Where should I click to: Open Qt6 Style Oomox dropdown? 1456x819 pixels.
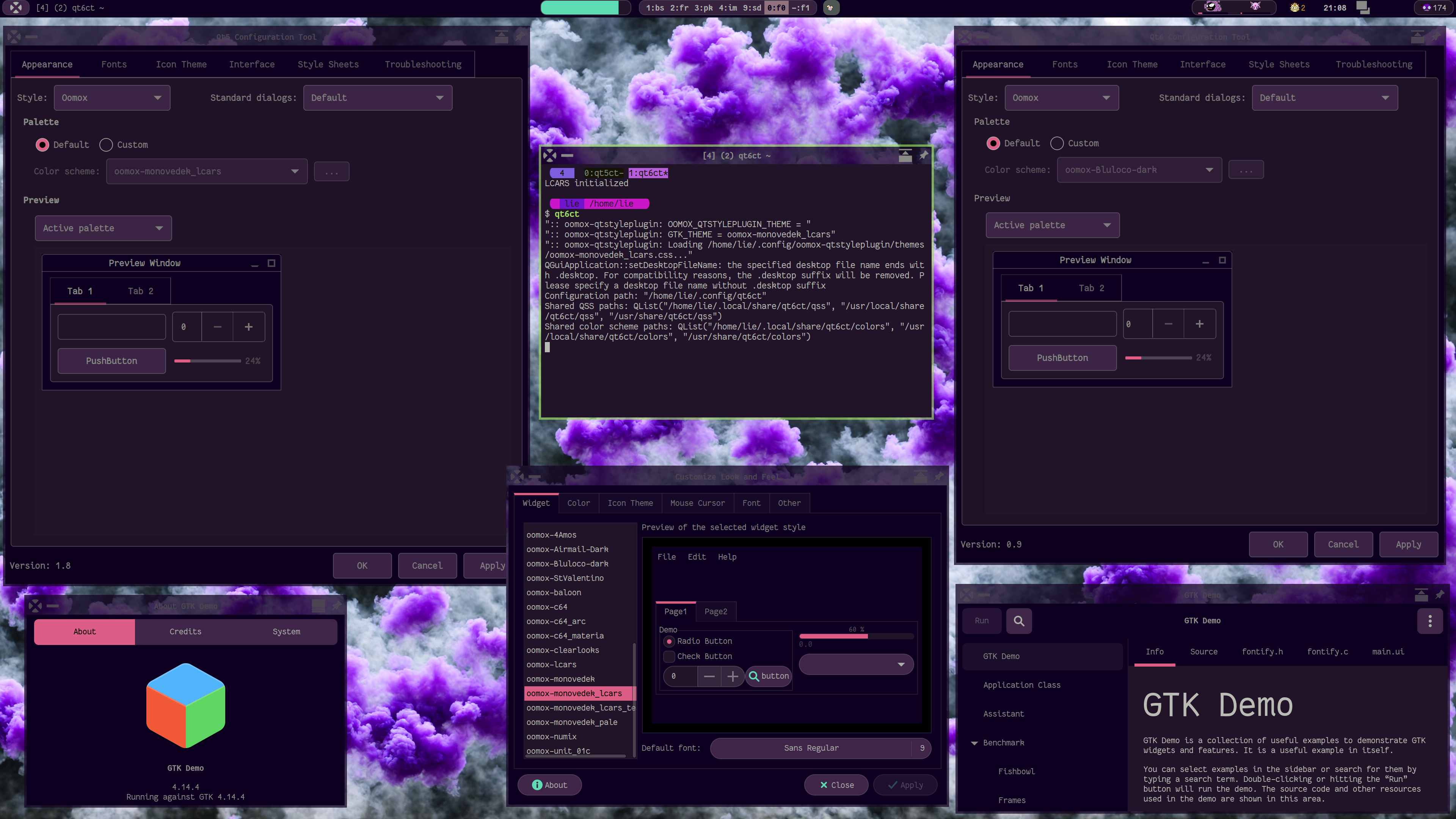(x=1061, y=98)
